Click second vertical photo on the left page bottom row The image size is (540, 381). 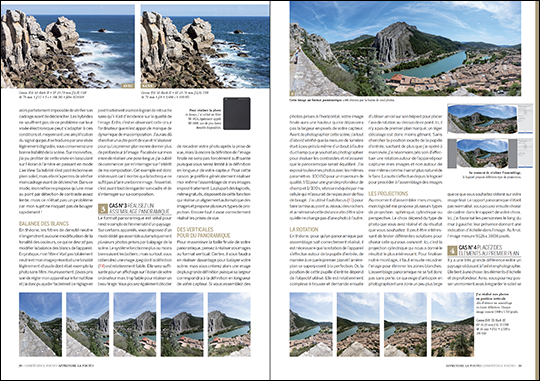87,325
